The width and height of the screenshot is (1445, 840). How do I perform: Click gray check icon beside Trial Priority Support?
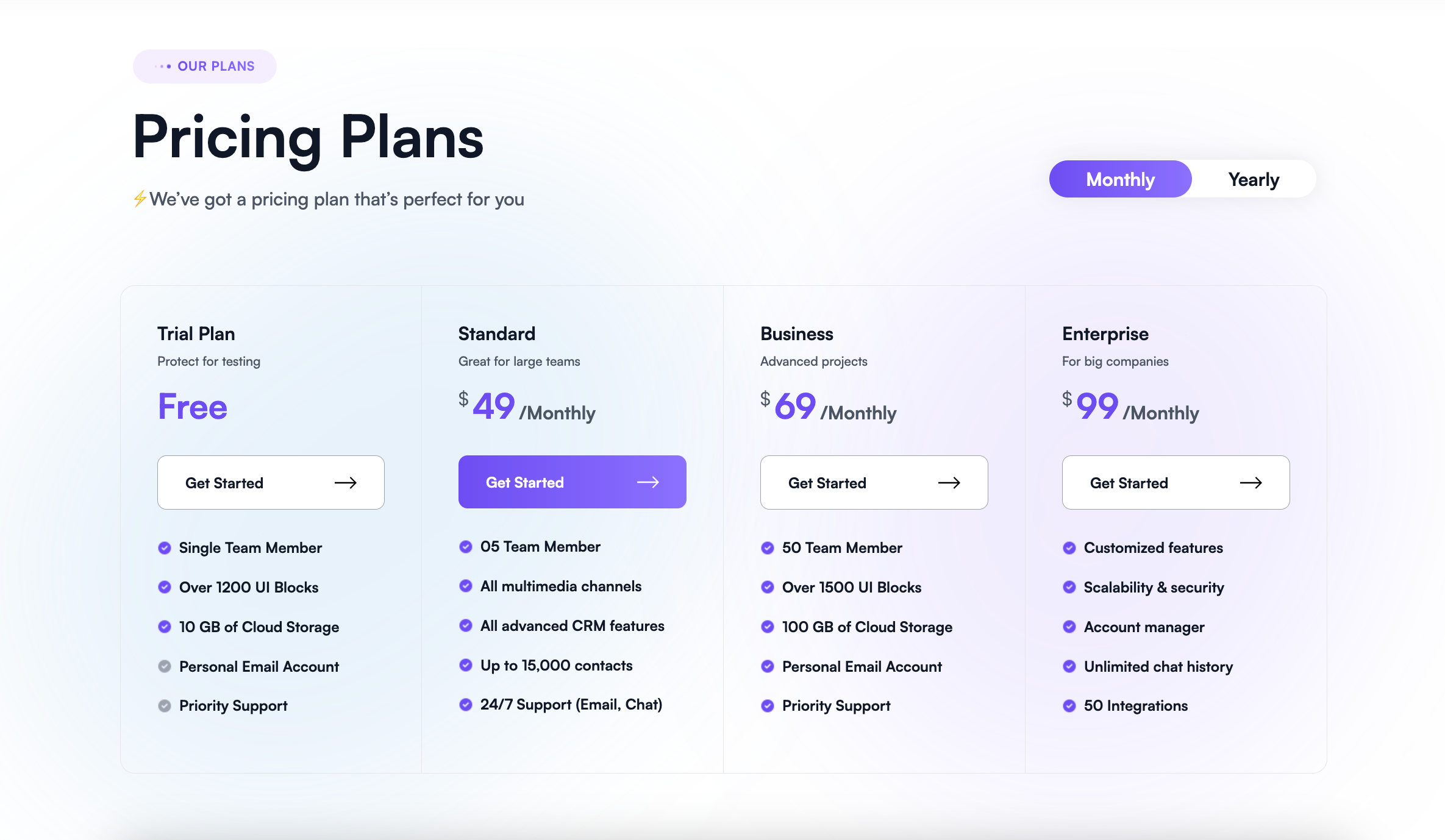[x=165, y=706]
